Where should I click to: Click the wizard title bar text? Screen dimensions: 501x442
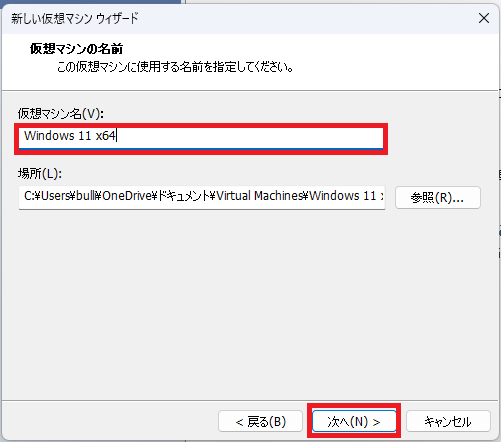(x=75, y=18)
